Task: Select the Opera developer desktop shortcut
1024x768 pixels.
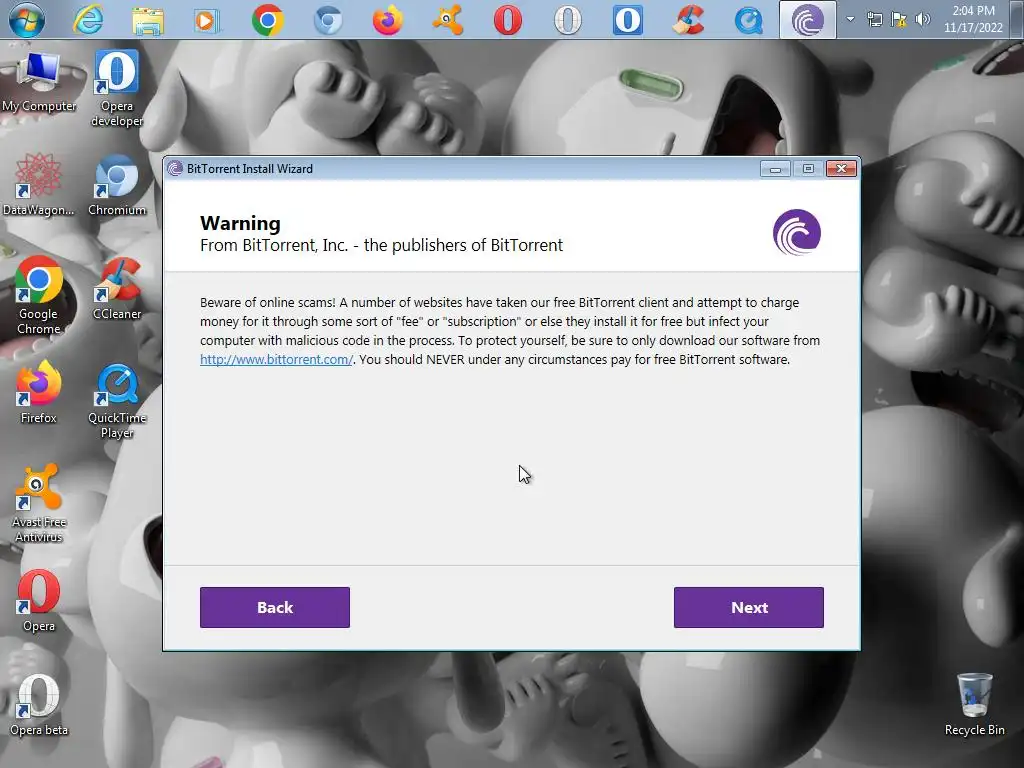Action: point(117,89)
